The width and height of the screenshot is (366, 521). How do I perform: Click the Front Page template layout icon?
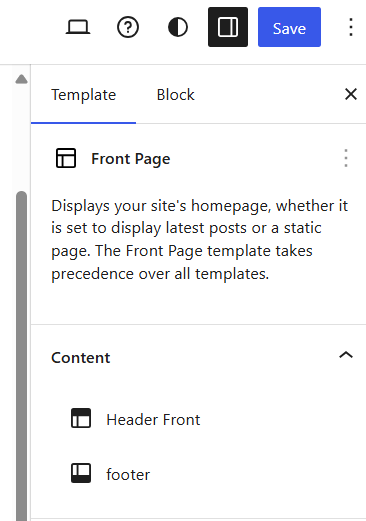coord(66,158)
